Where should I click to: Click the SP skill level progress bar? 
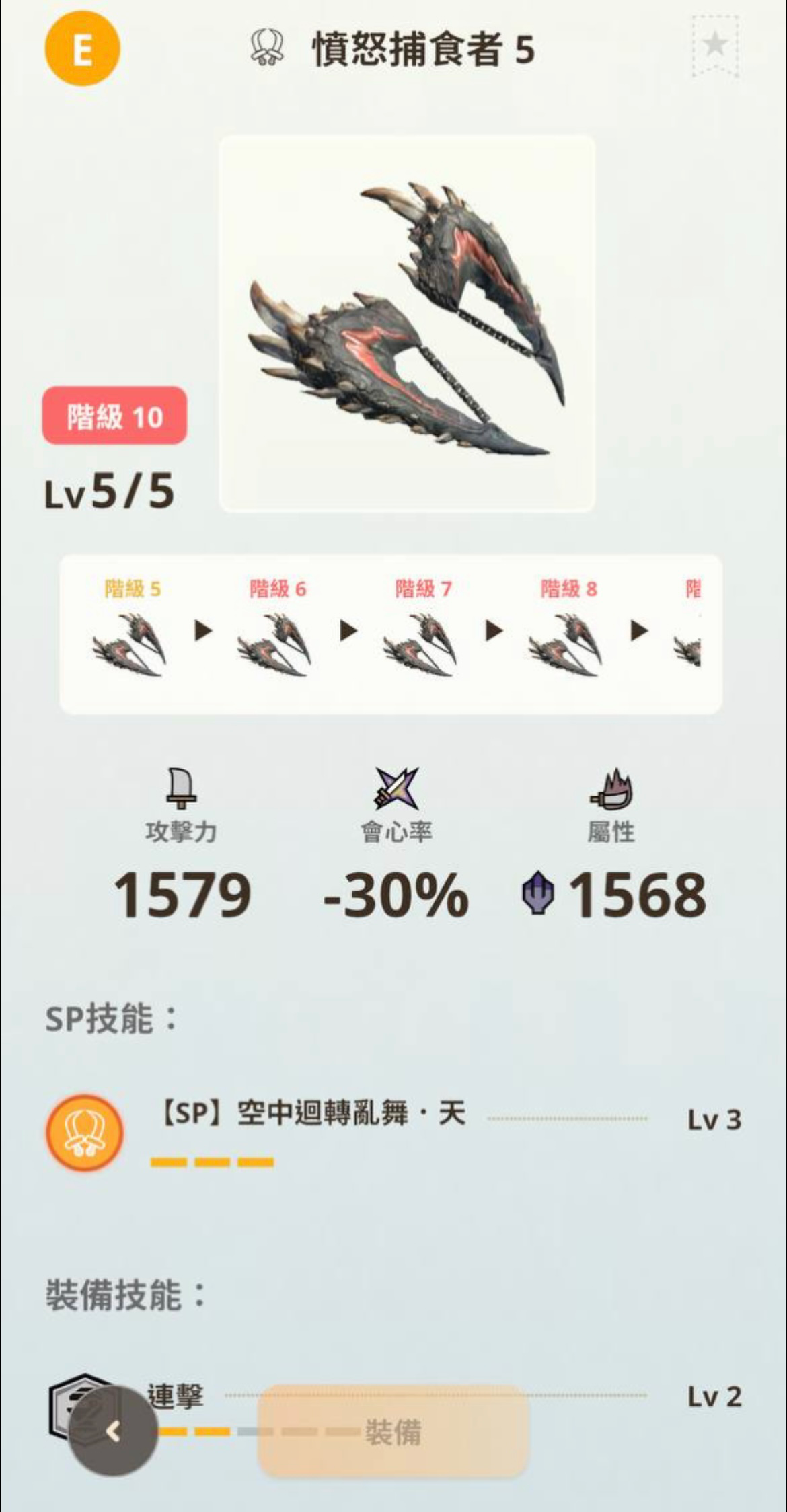coord(212,1162)
